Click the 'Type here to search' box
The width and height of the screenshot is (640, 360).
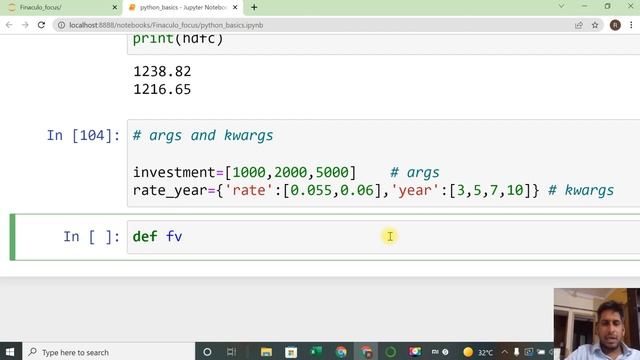click(109, 352)
